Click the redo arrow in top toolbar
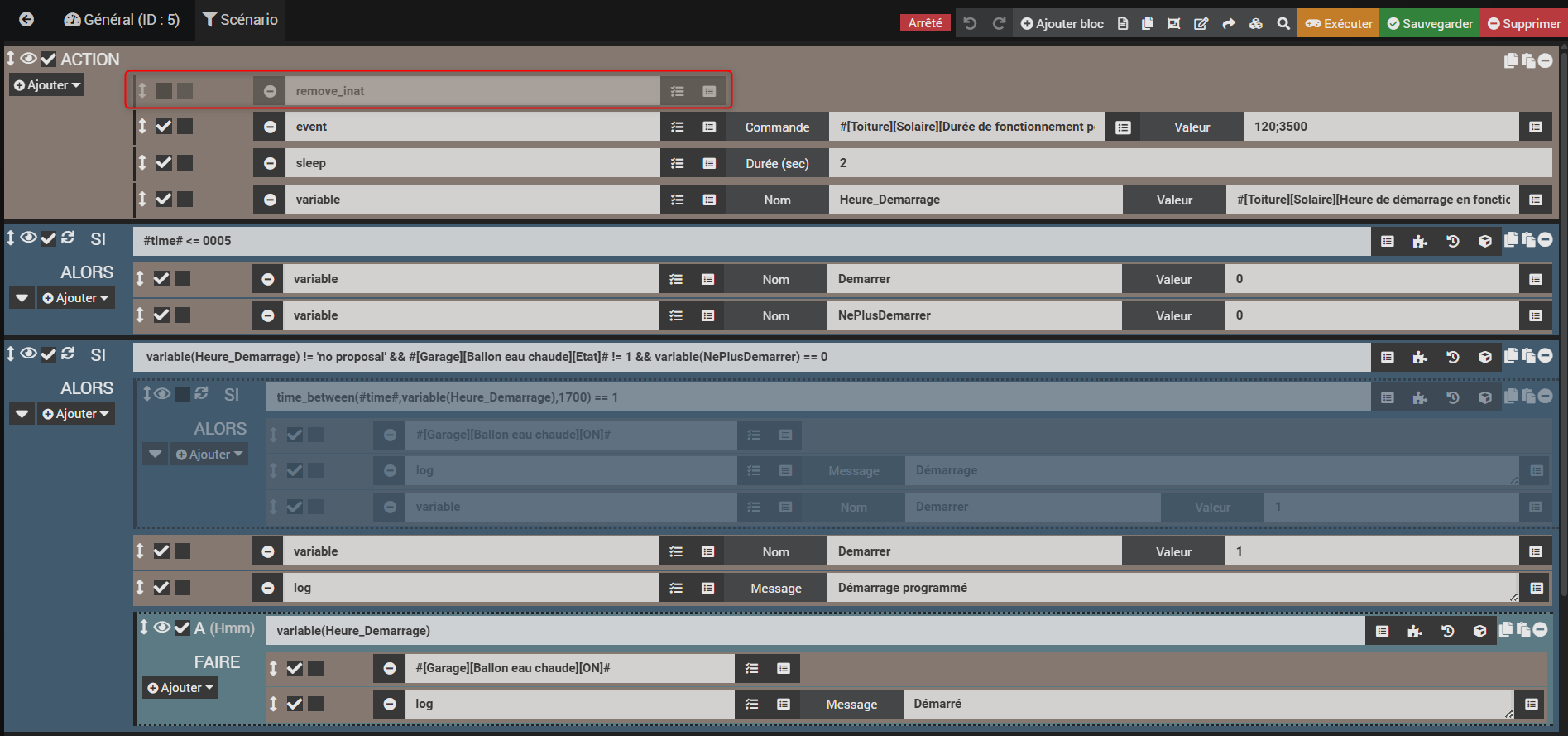The height and width of the screenshot is (736, 1568). coord(999,23)
